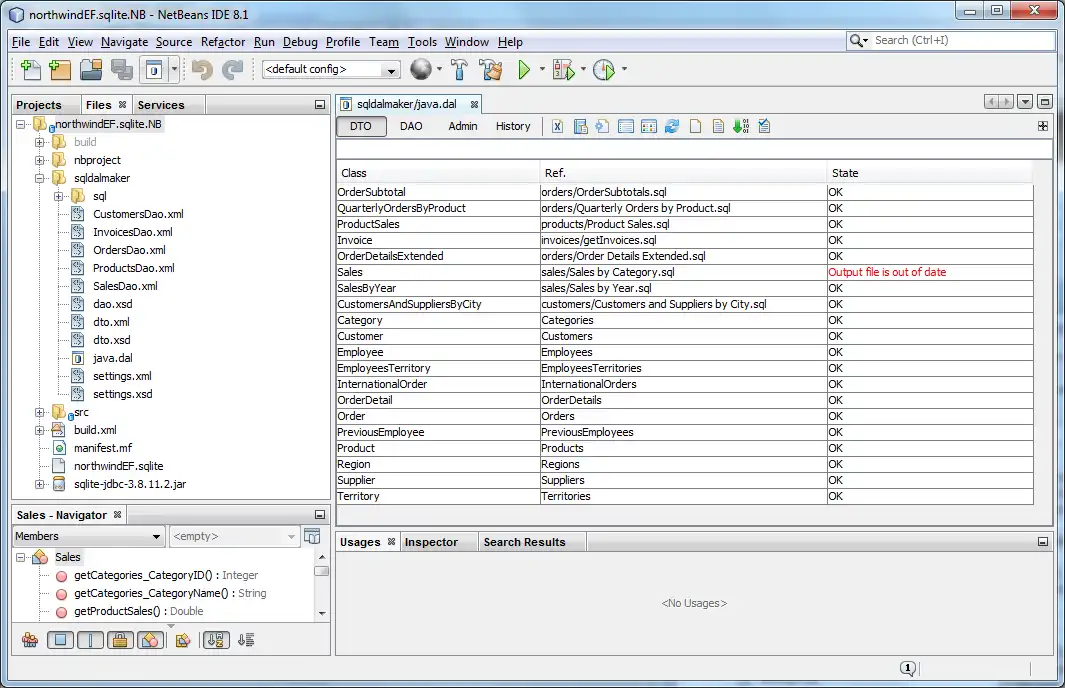Toggle Show Non-Public Members lock button
Viewport: 1065px width, 688px height.
pos(121,640)
